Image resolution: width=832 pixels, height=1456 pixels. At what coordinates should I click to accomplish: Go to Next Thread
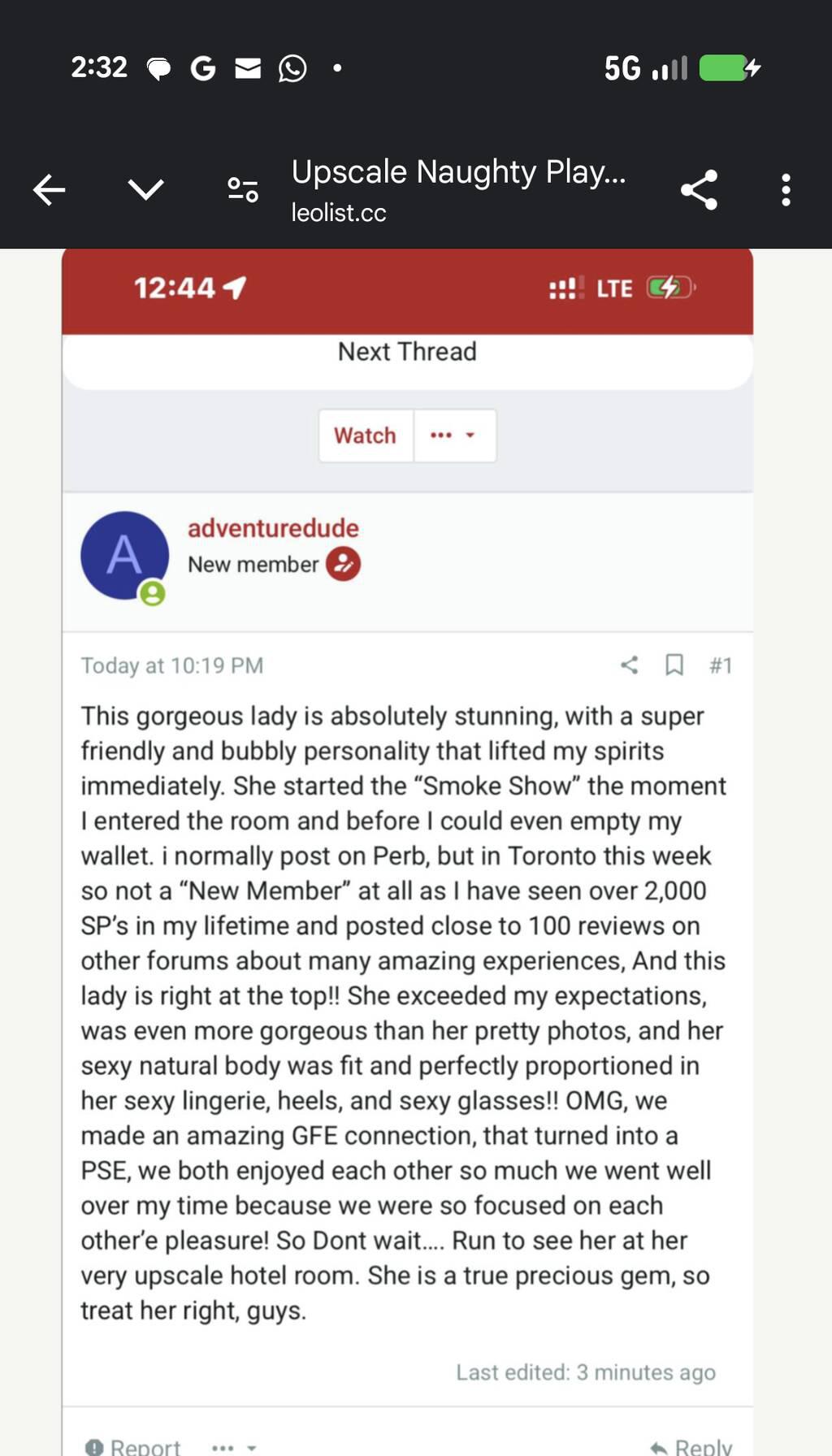[x=407, y=352]
